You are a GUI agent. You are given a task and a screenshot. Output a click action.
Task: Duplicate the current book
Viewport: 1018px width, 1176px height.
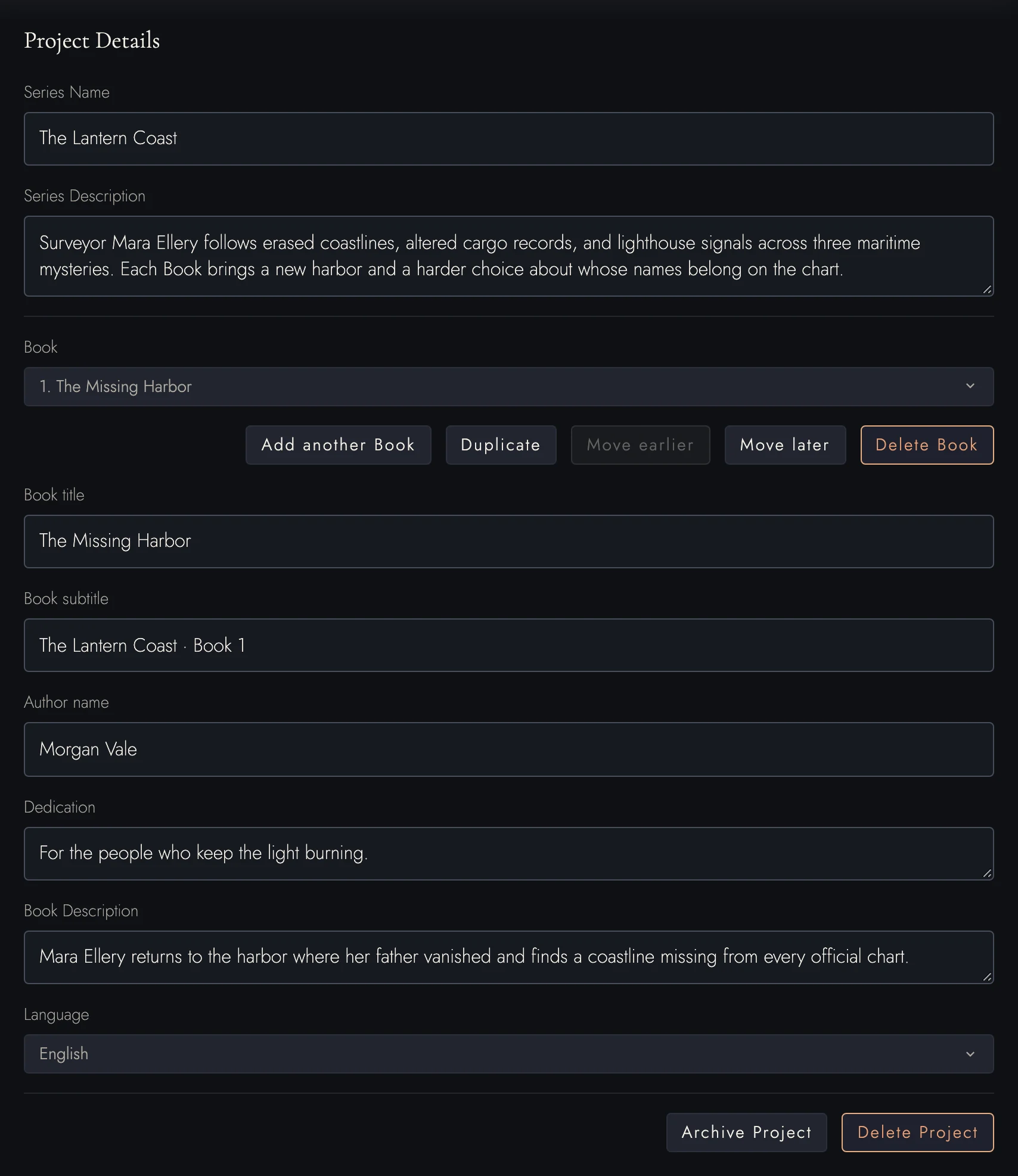coord(501,445)
